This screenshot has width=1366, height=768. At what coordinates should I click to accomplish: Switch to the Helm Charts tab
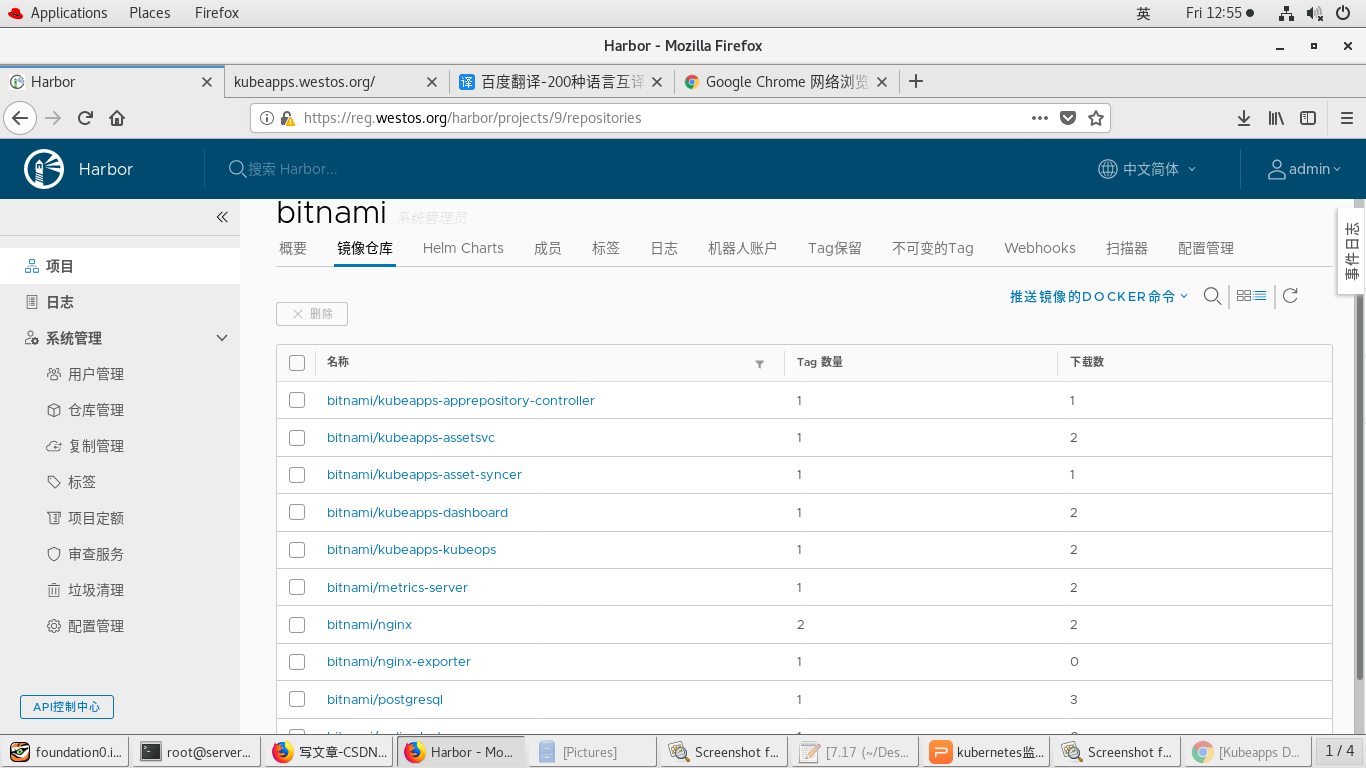[x=463, y=248]
